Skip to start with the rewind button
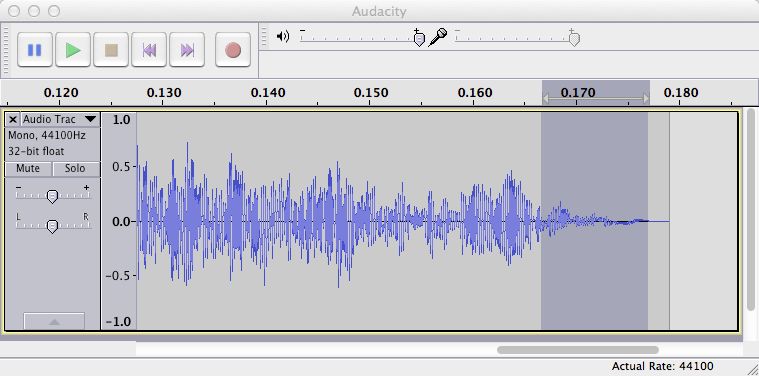Image resolution: width=759 pixels, height=376 pixels. [149, 50]
